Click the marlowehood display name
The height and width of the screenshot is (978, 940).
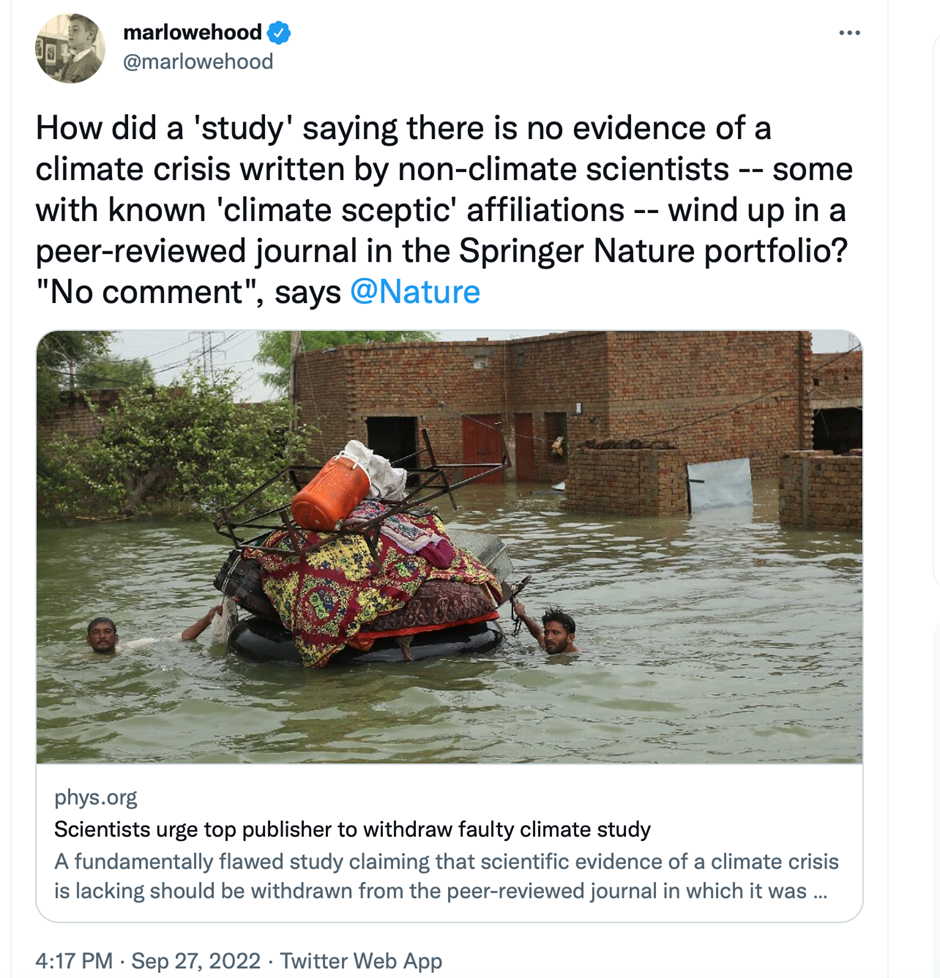coord(192,33)
